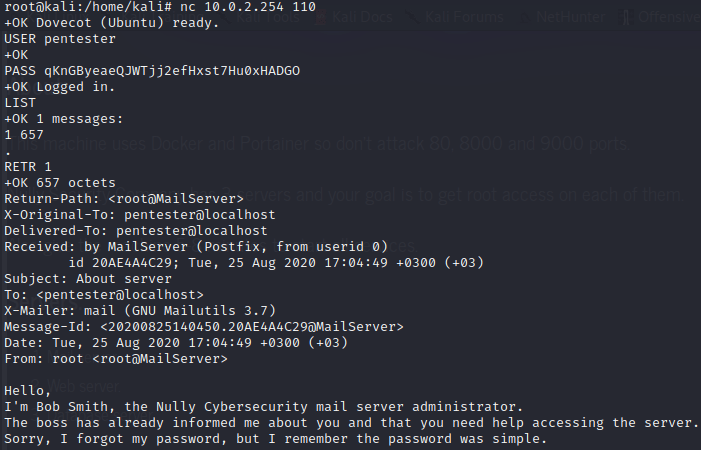Viewport: 701px width, 450px height.
Task: Click the red Kali Docs bookmark icon
Action: 321,17
